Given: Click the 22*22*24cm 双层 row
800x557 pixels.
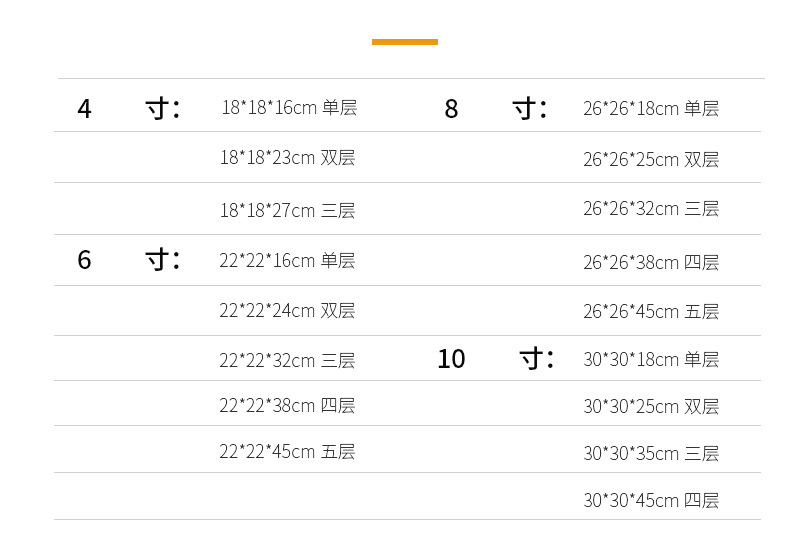Looking at the screenshot, I should (288, 311).
